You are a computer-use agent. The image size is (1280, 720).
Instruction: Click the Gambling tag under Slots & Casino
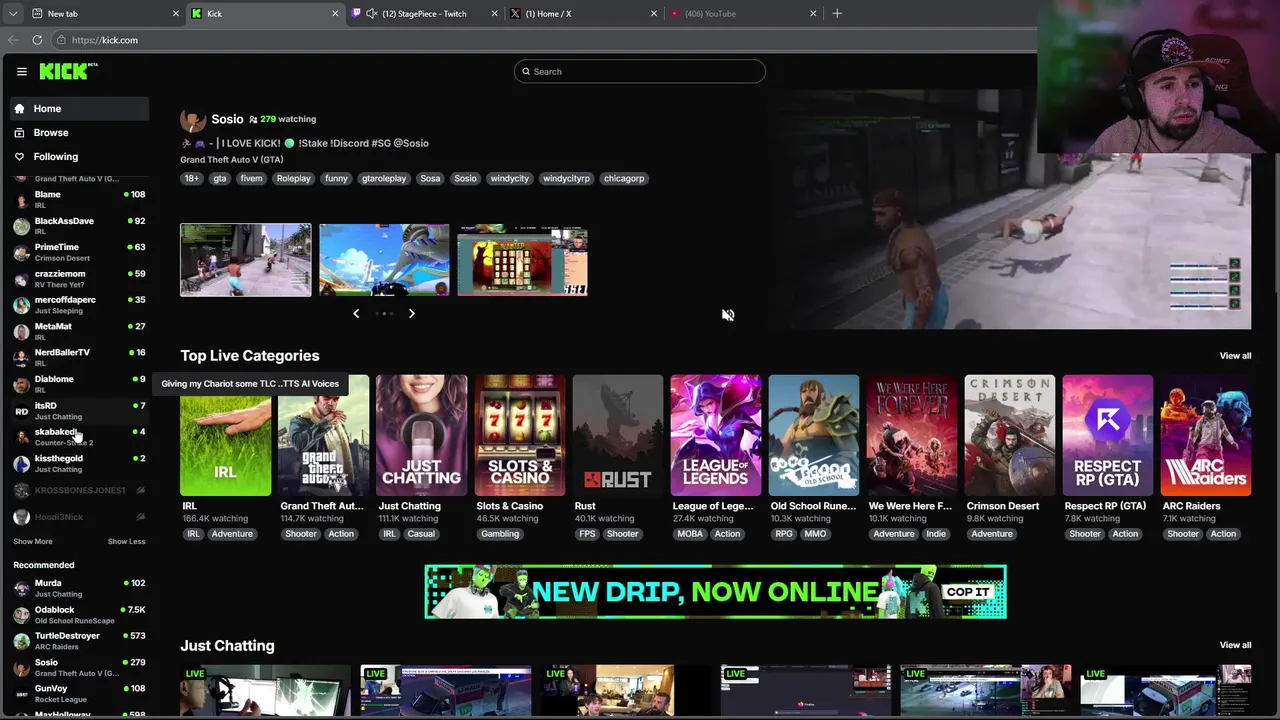pos(500,534)
